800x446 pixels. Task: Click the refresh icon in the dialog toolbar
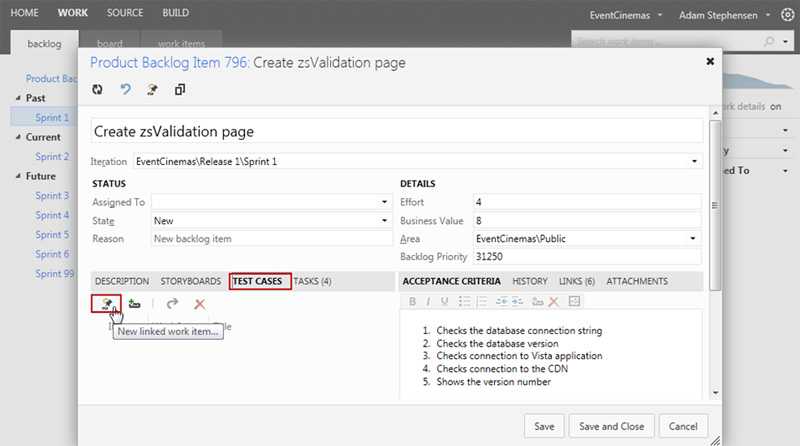tap(98, 89)
